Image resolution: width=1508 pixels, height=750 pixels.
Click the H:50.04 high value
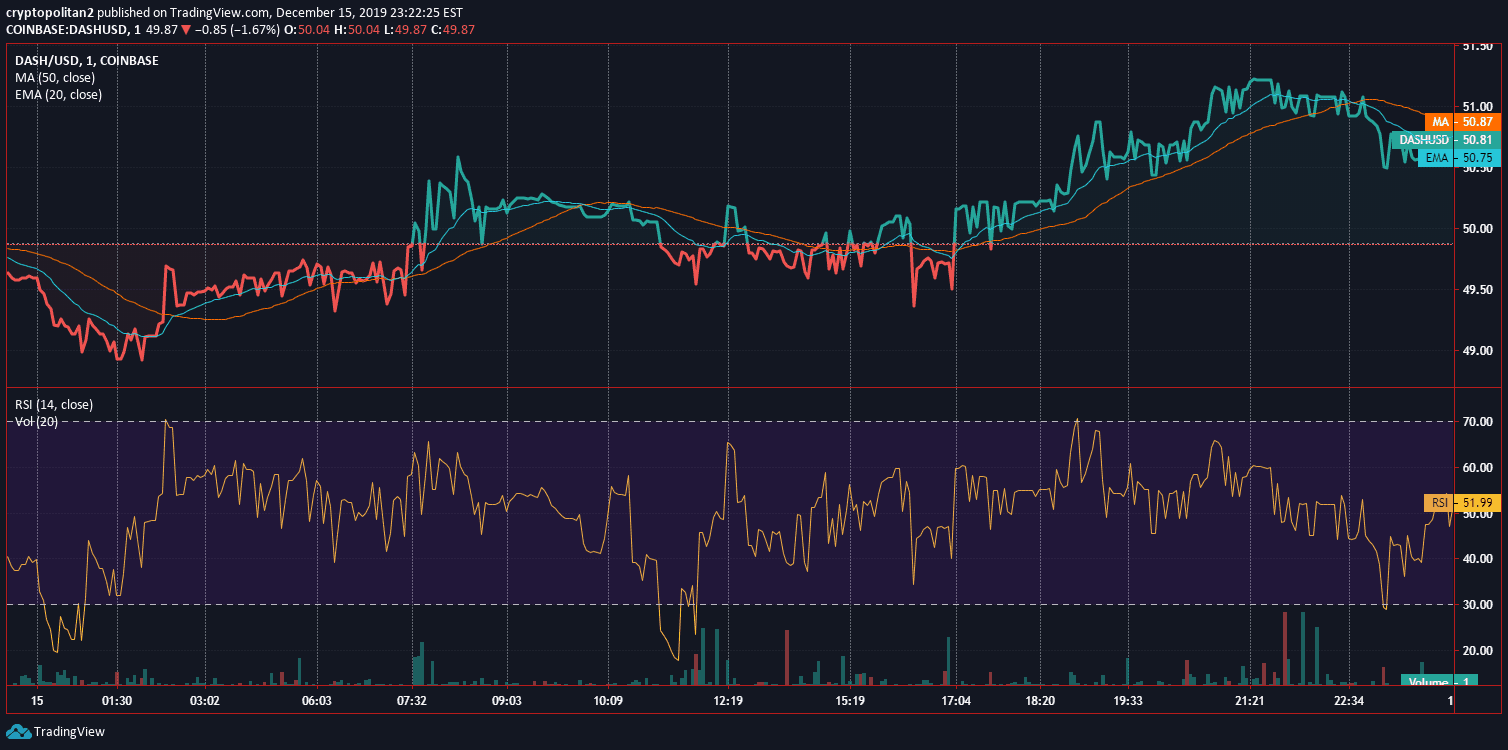356,30
